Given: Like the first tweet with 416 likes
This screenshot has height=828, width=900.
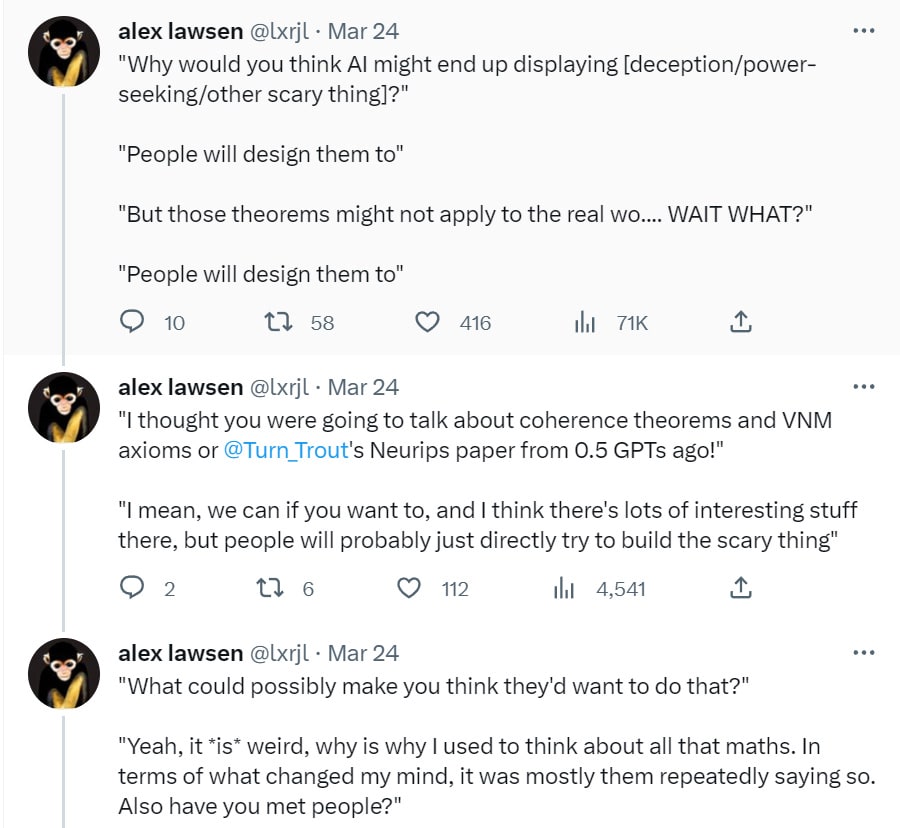Looking at the screenshot, I should click(x=427, y=322).
